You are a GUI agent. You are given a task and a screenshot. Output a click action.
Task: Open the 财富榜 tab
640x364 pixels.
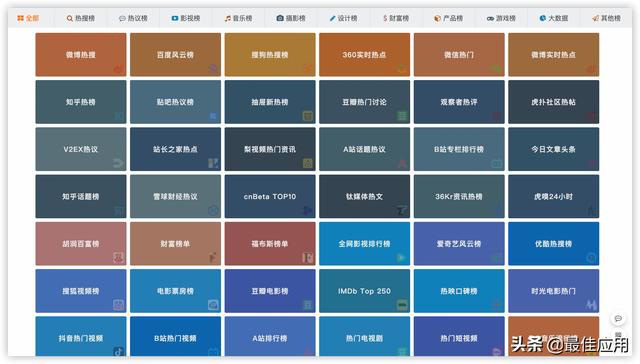pyautogui.click(x=396, y=18)
